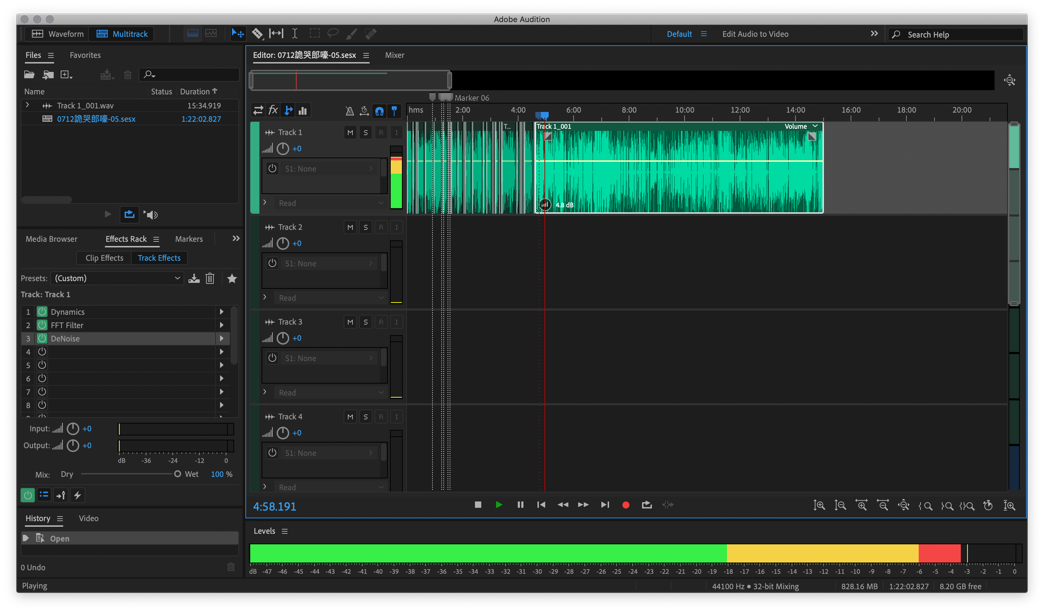
Task: Open the Favorites tab
Action: pos(85,55)
